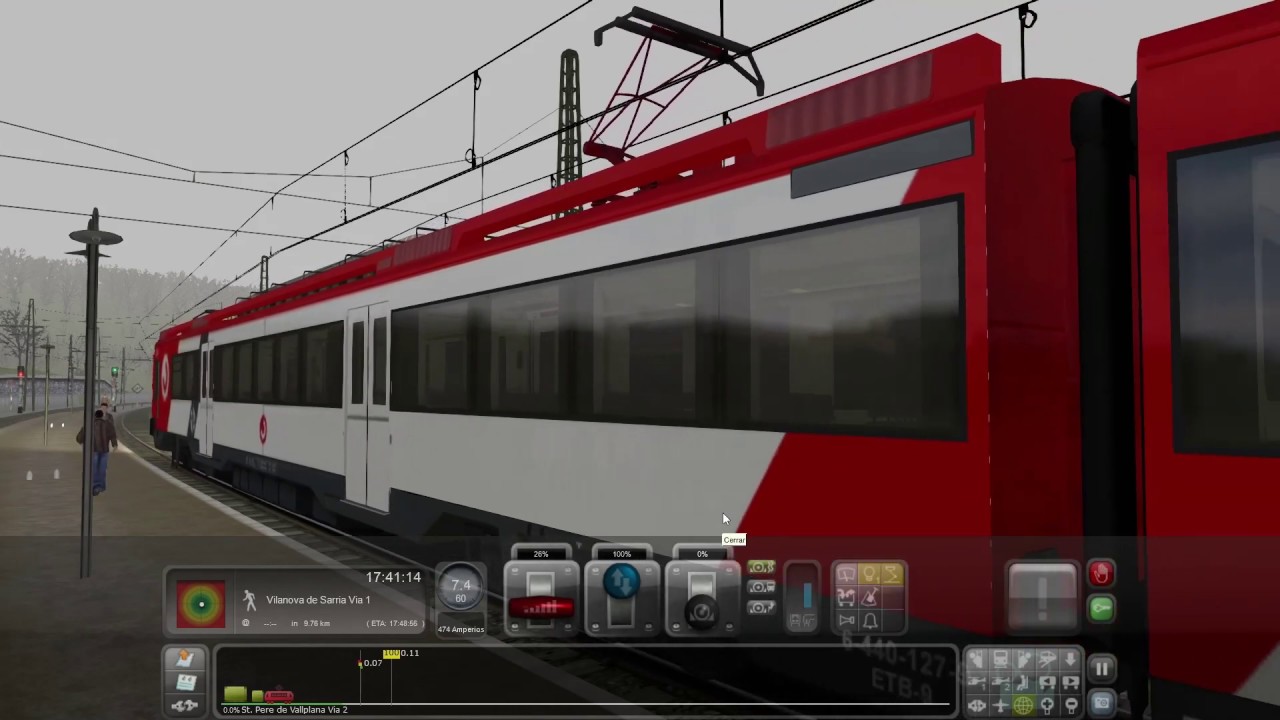
Task: Click St. Pere de Vallplana Via 2 label
Action: coord(294,710)
